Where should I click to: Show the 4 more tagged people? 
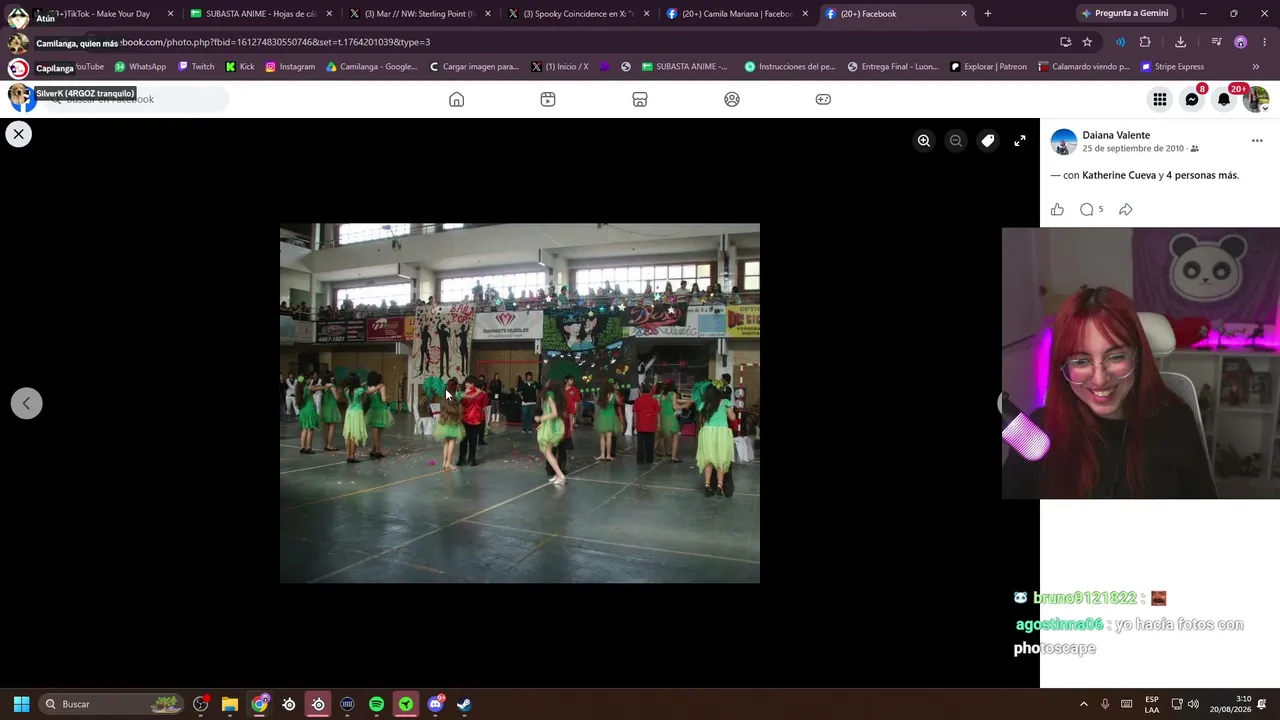point(1202,175)
